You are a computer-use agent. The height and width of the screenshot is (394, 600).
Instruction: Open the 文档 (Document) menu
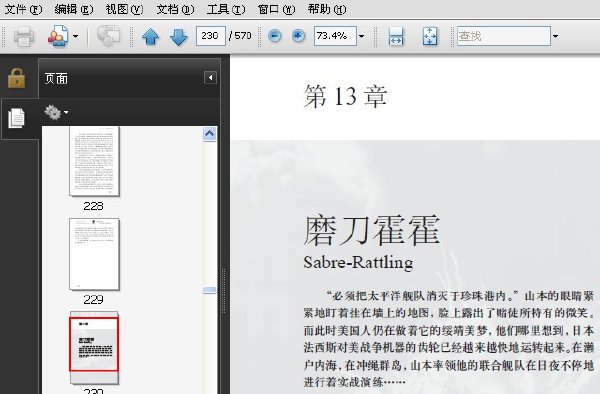(175, 9)
